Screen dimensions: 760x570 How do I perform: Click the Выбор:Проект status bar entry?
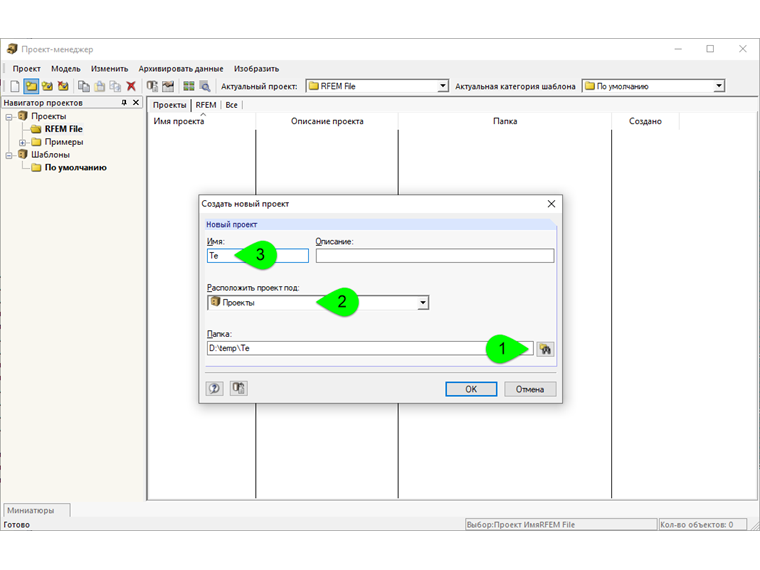[561, 524]
